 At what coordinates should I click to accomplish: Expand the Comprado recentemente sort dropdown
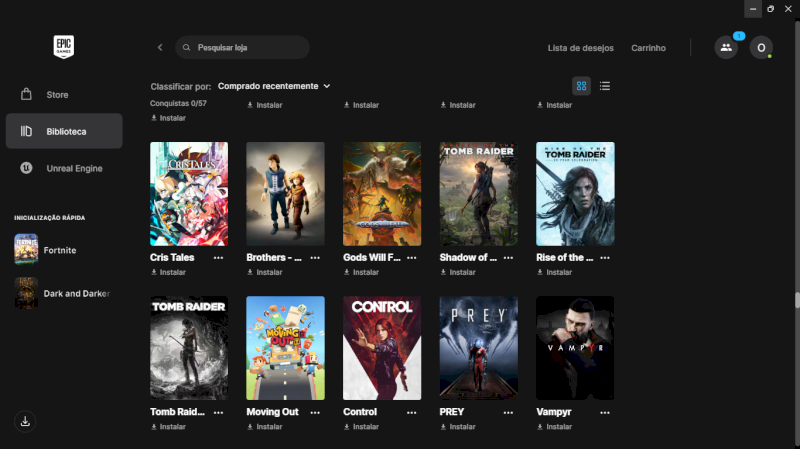274,86
